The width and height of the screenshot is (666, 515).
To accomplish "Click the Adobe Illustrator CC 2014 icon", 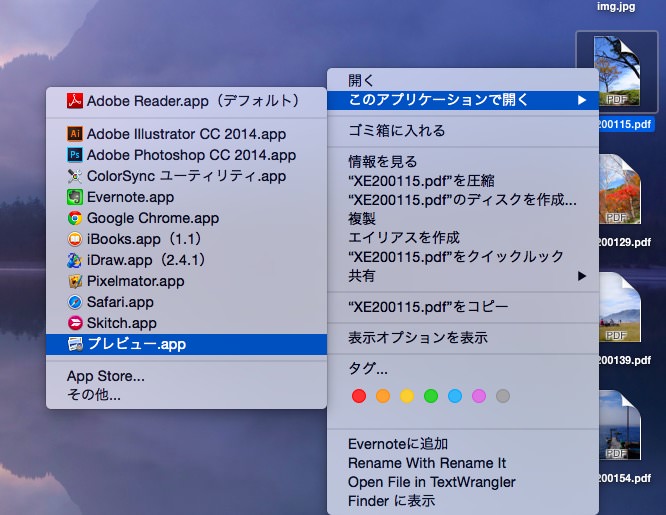I will (x=75, y=134).
